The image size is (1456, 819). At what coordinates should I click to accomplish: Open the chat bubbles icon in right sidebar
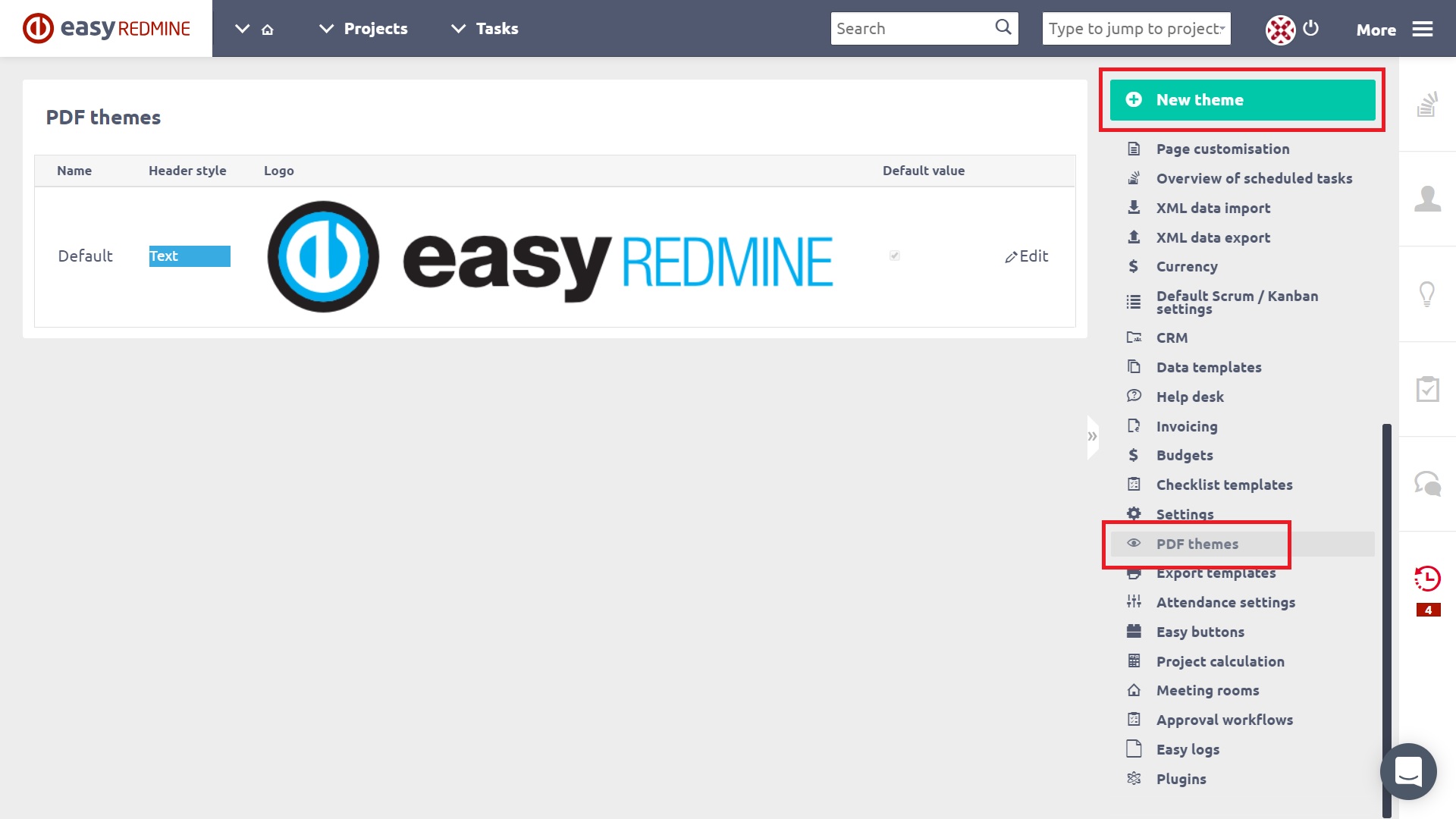(1429, 482)
